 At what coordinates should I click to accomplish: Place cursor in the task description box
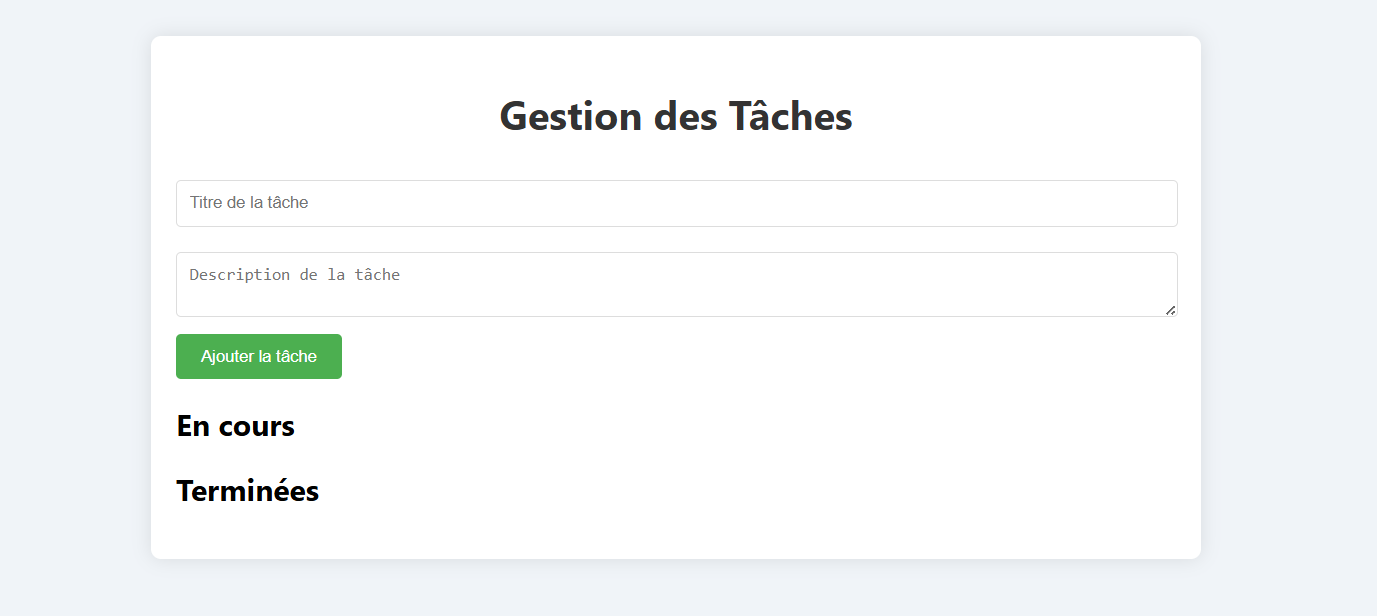pyautogui.click(x=676, y=284)
